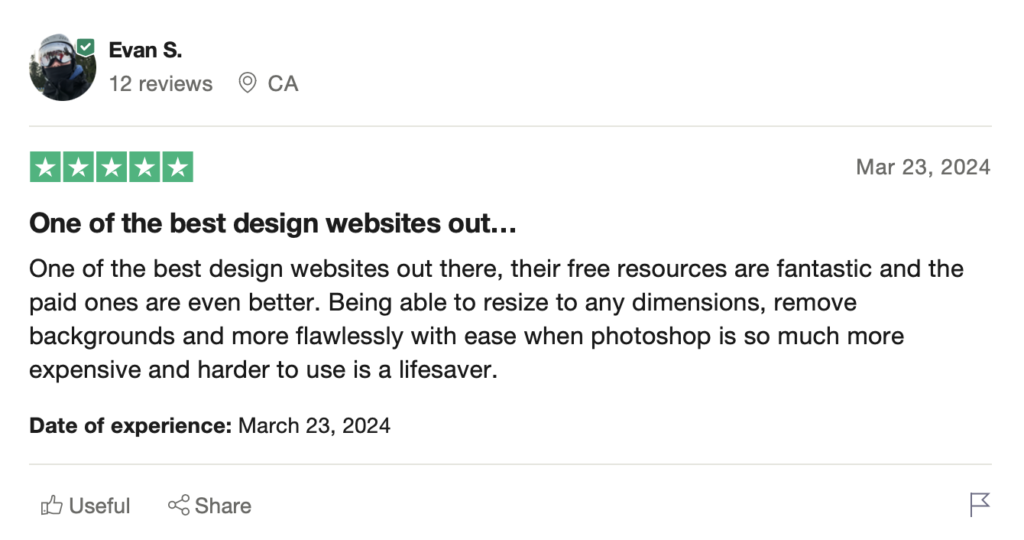Open the "One of the best design websites out…" title
Image resolution: width=1024 pixels, height=540 pixels.
(x=273, y=224)
